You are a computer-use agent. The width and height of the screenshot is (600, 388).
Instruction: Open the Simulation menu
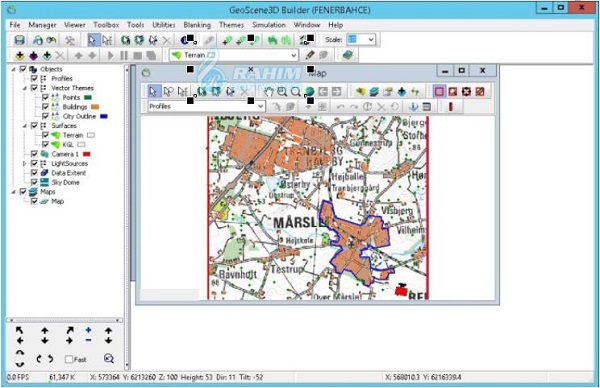269,25
